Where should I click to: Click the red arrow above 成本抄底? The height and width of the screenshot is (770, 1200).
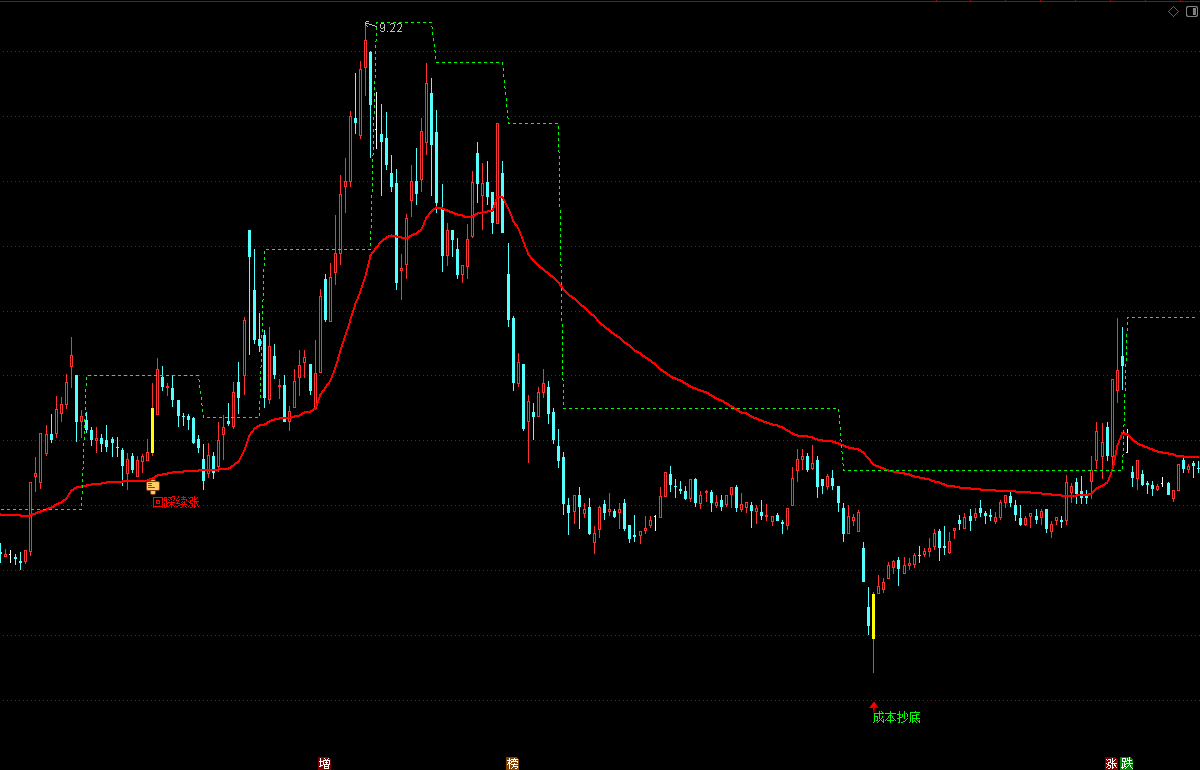(x=873, y=705)
